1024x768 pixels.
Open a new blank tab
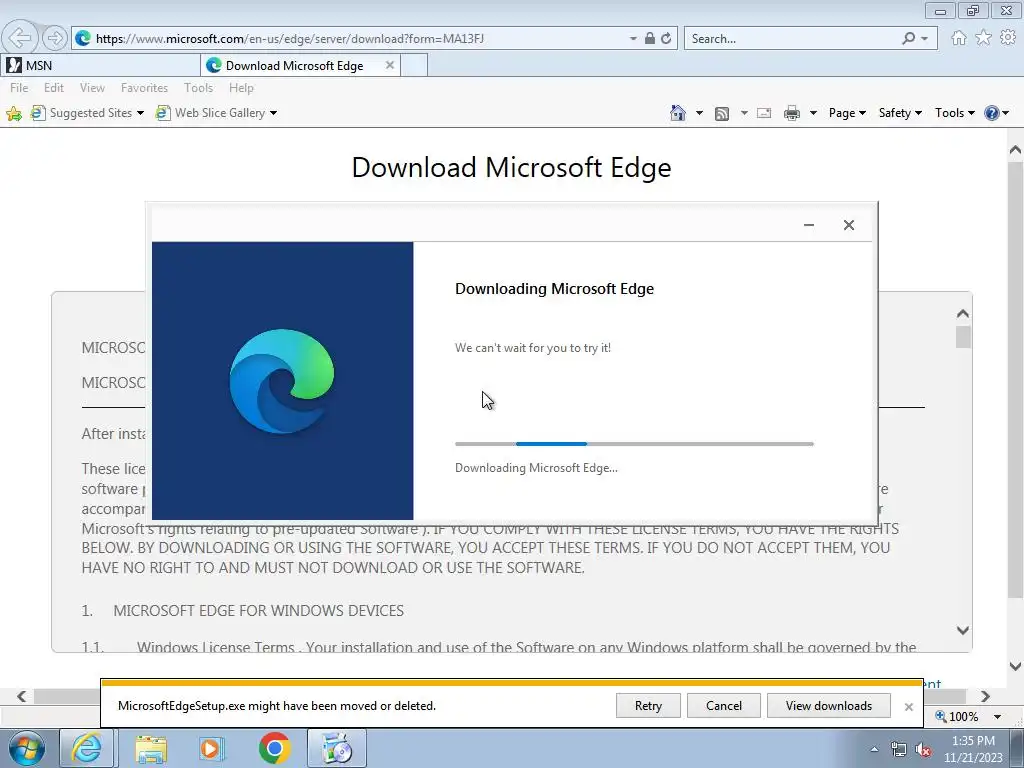click(414, 65)
